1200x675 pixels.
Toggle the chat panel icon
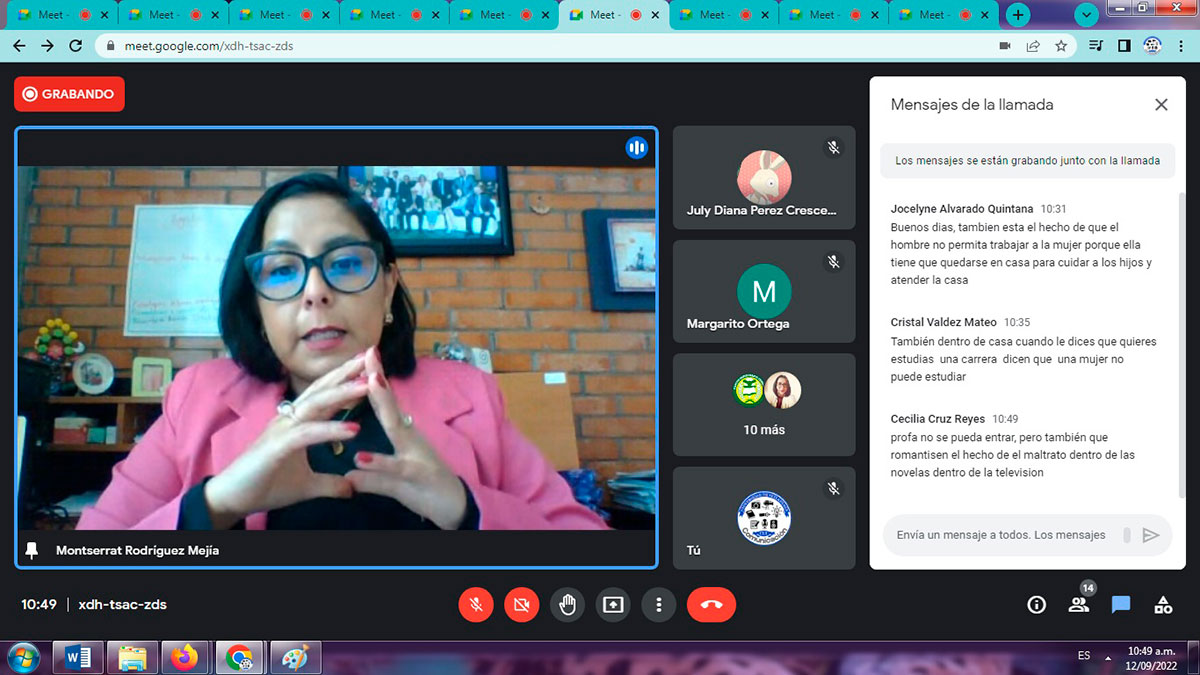(1121, 605)
